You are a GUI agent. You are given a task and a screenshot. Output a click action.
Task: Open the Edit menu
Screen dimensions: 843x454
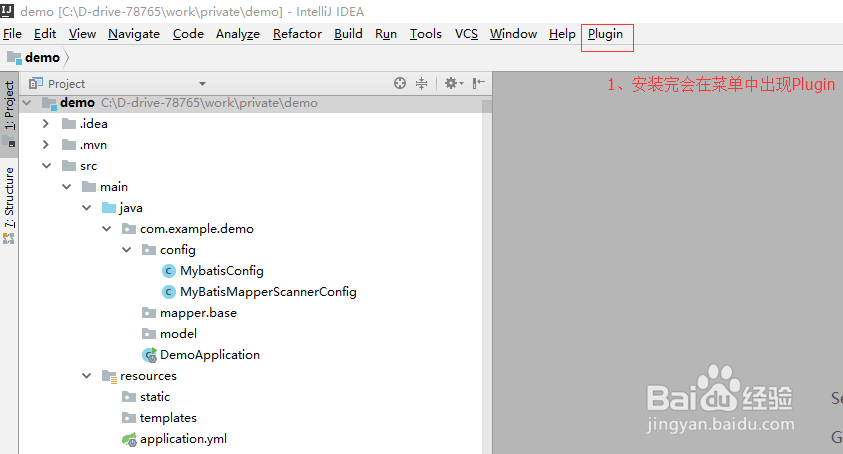(45, 34)
